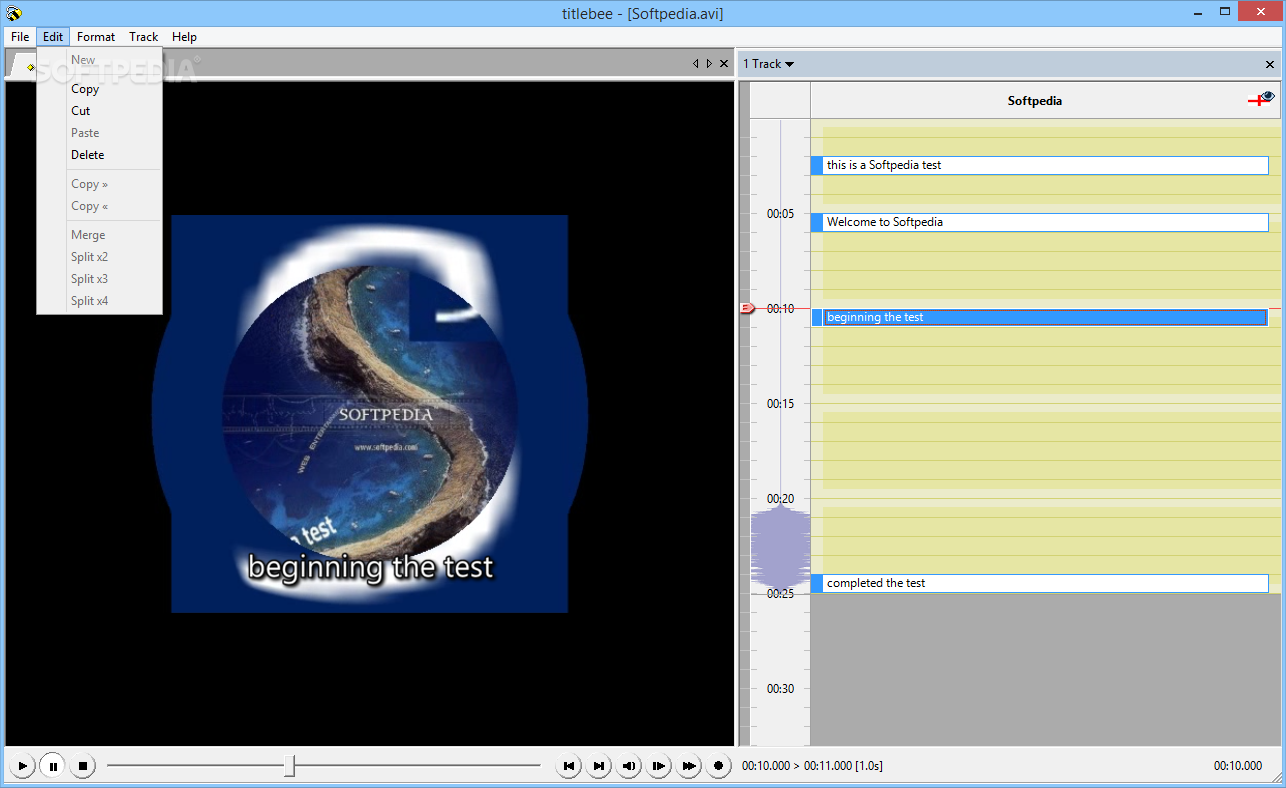Start video playback with the play button

click(x=22, y=766)
